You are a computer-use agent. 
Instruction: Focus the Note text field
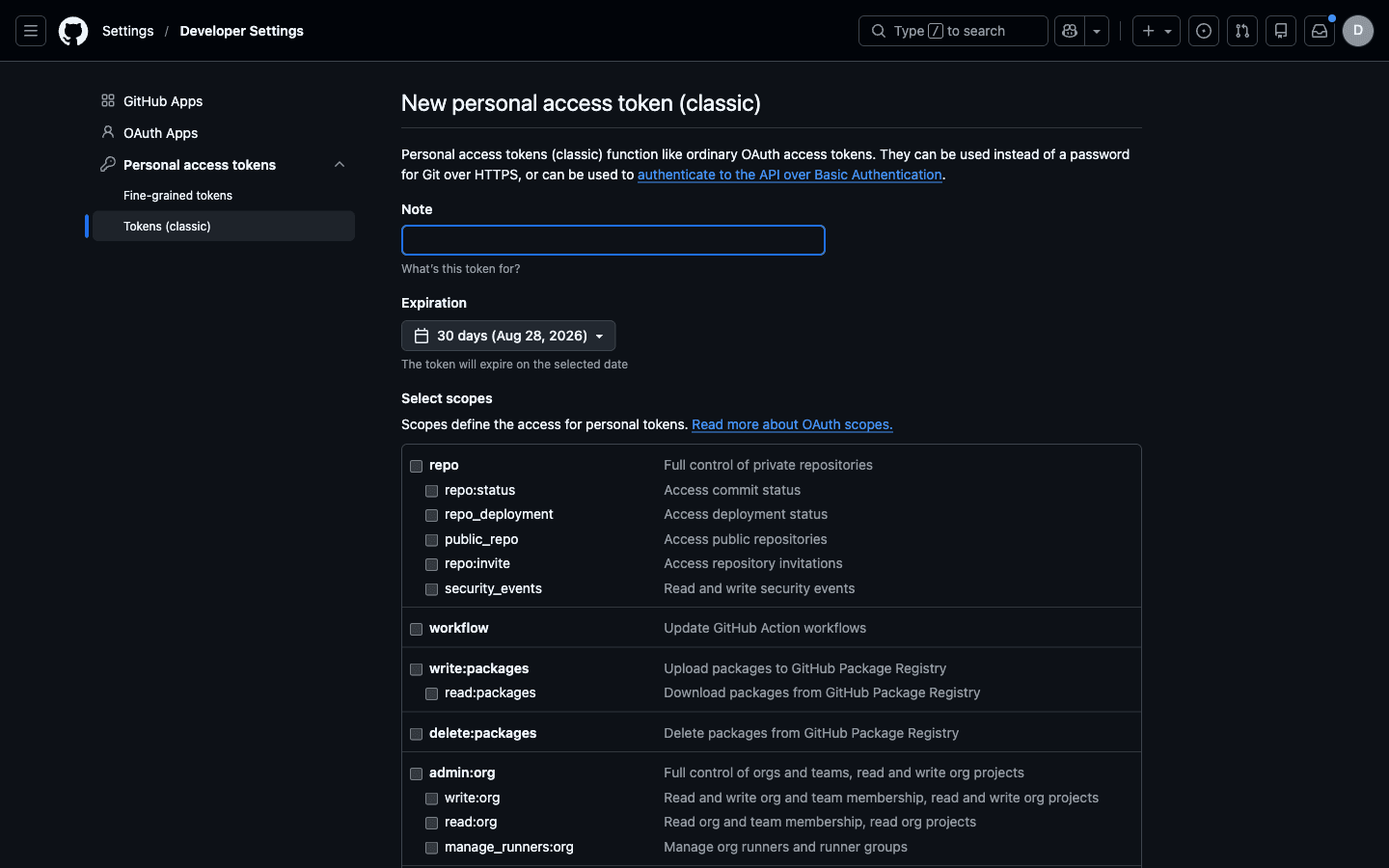click(x=613, y=240)
